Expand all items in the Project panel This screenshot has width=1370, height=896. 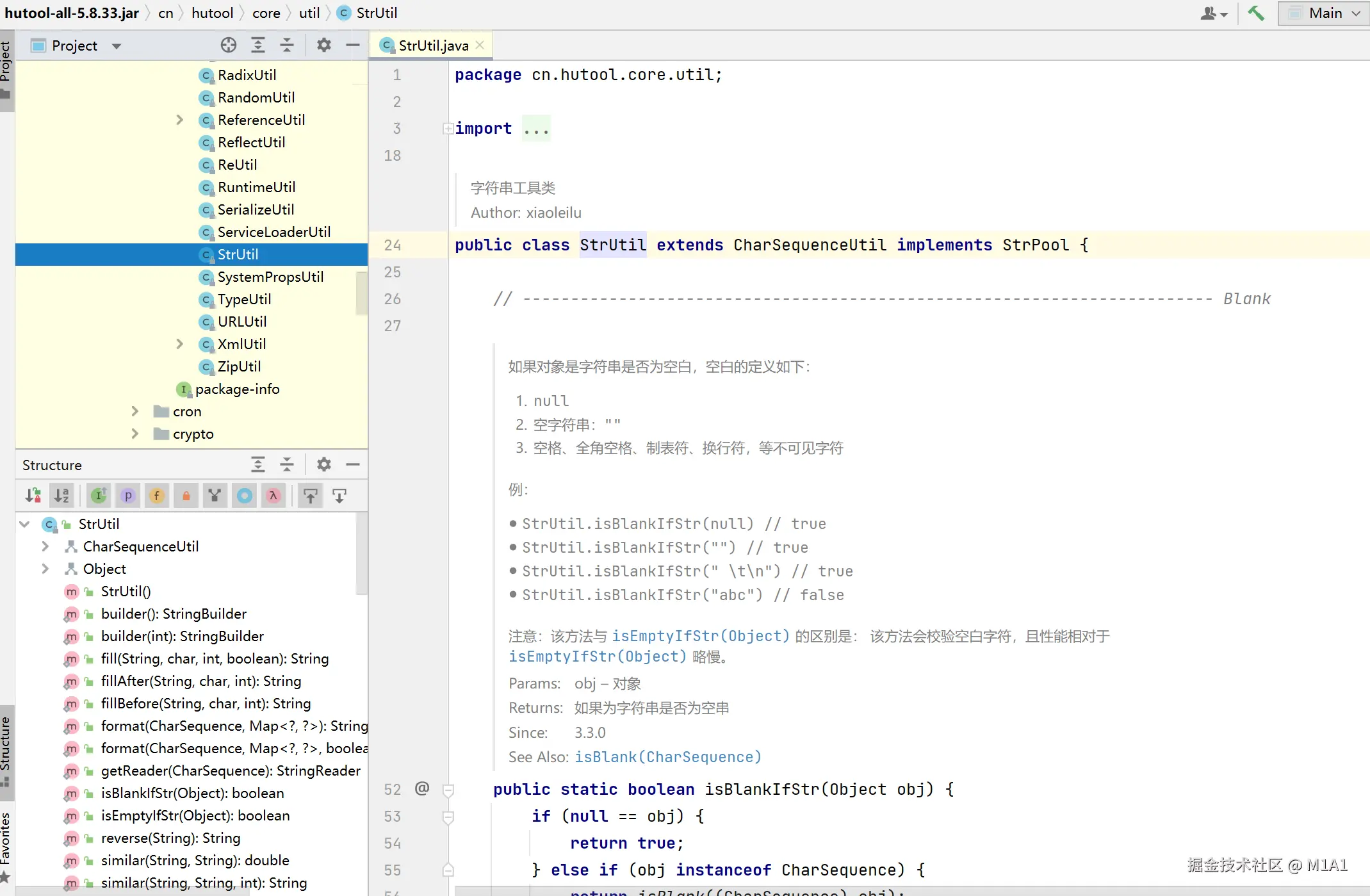pyautogui.click(x=257, y=45)
